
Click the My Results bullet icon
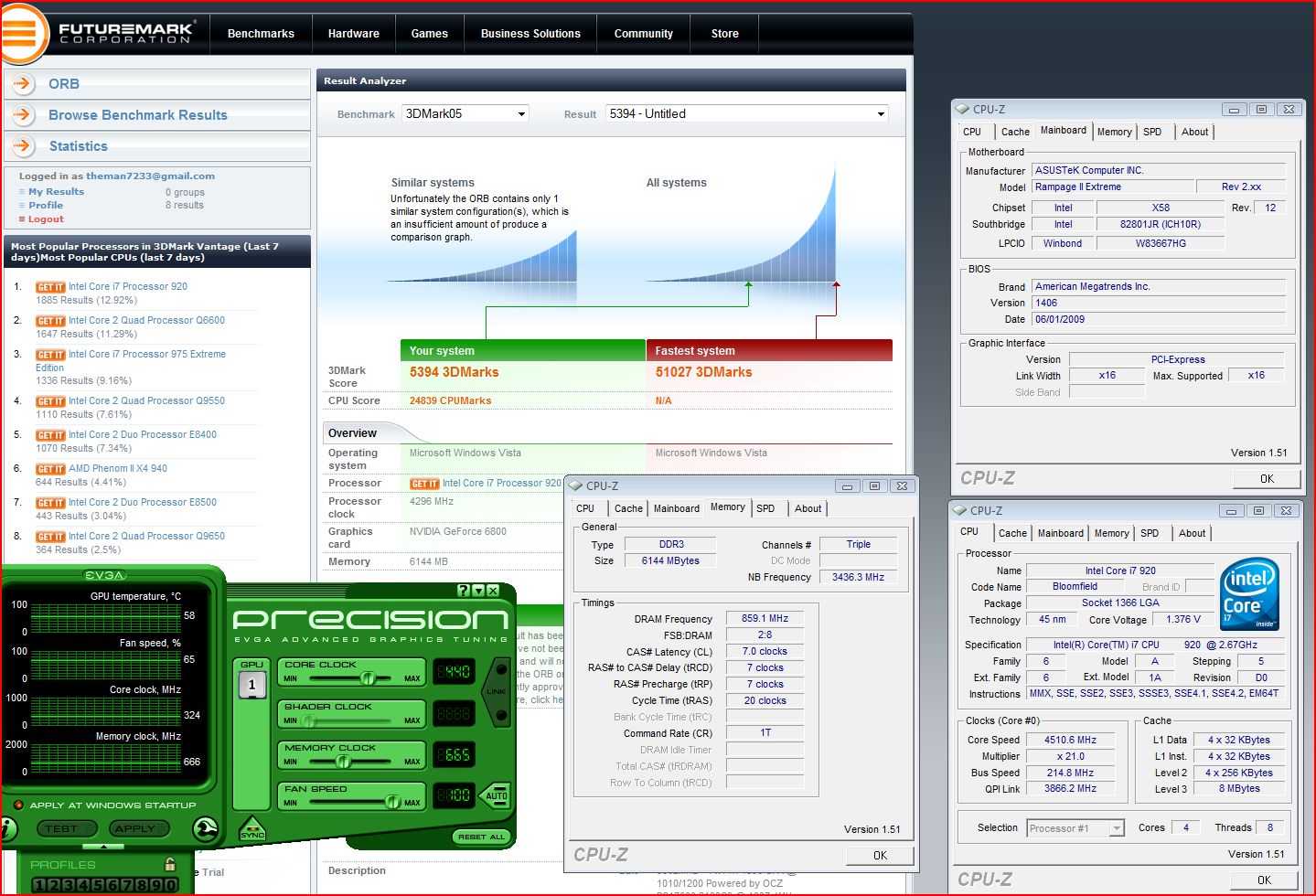tap(22, 192)
